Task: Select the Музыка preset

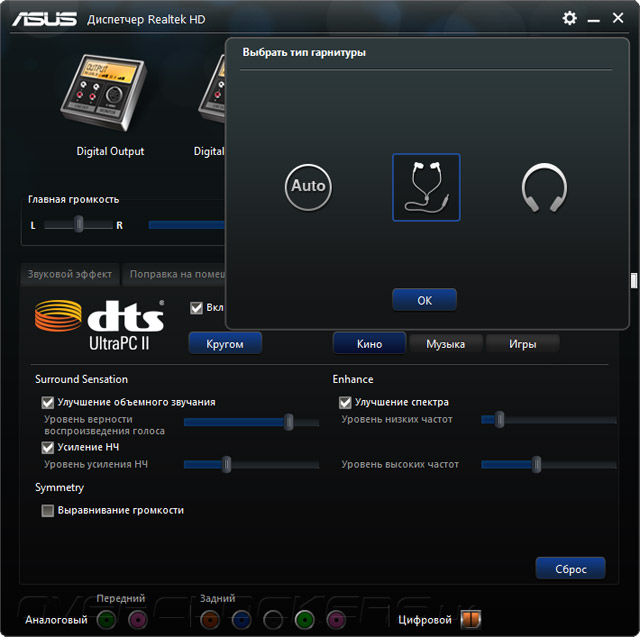Action: 446,344
